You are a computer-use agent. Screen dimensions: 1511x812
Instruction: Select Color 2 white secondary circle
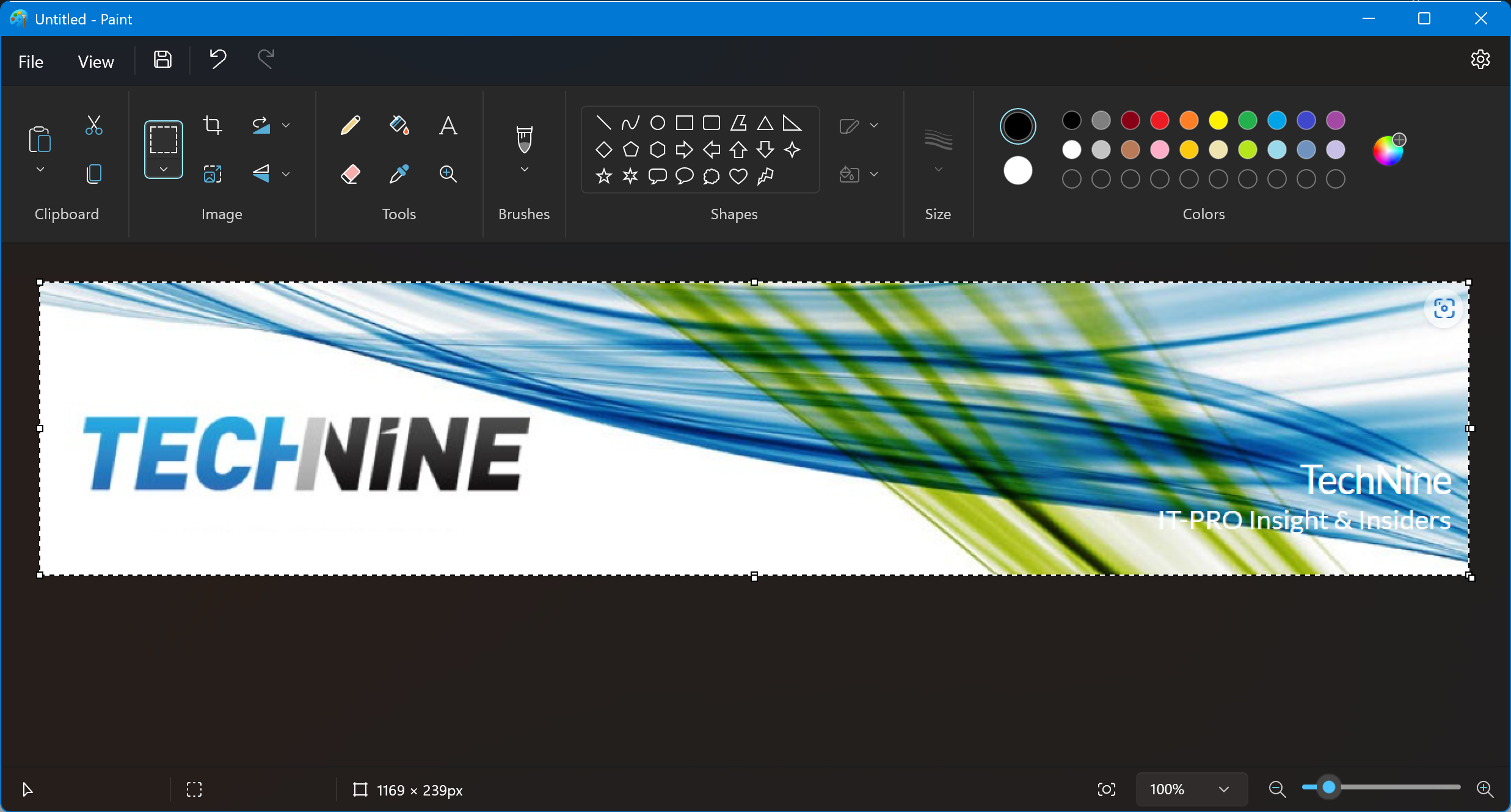point(1018,170)
